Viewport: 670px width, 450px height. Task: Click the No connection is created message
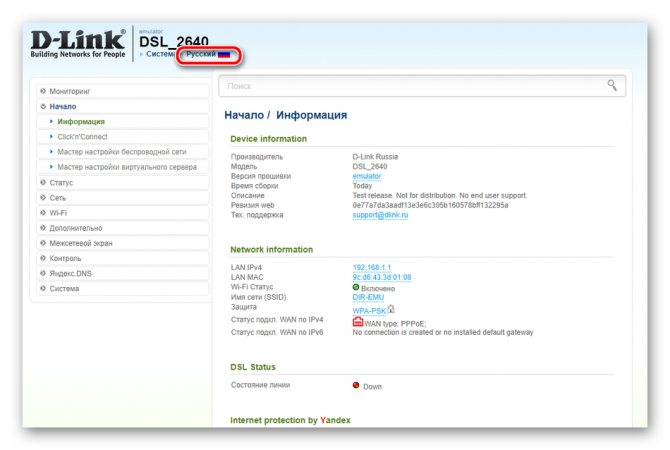(x=443, y=332)
